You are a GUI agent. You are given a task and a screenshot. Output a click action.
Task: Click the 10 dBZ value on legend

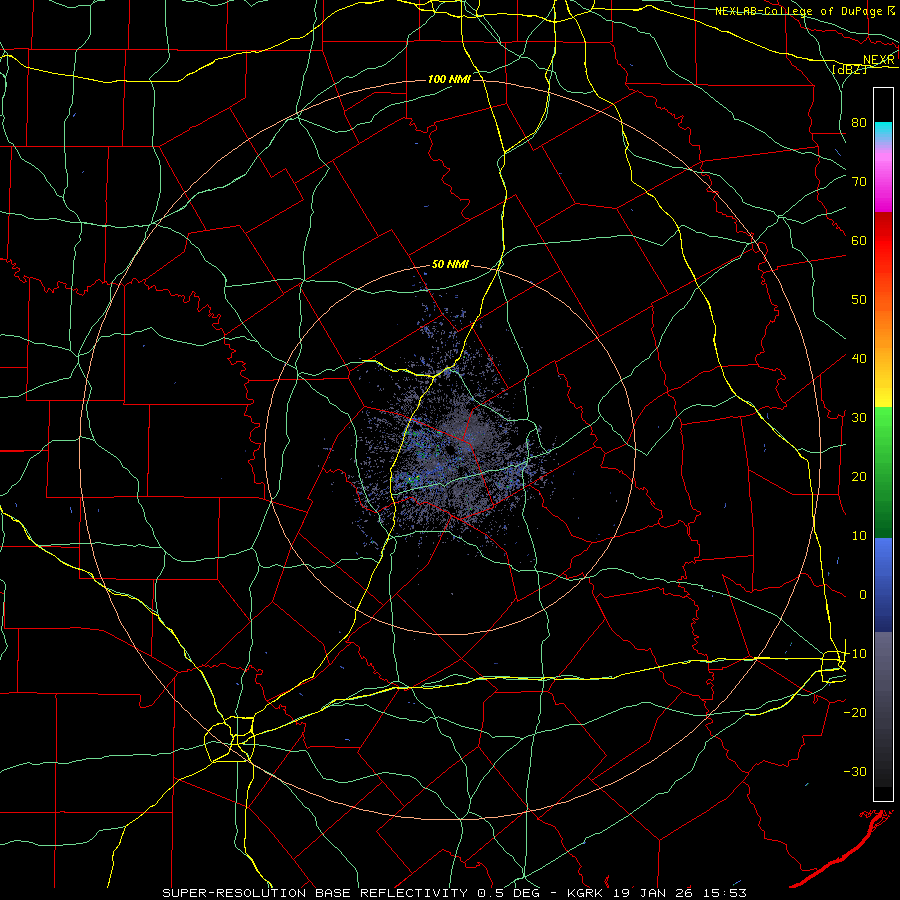point(859,536)
